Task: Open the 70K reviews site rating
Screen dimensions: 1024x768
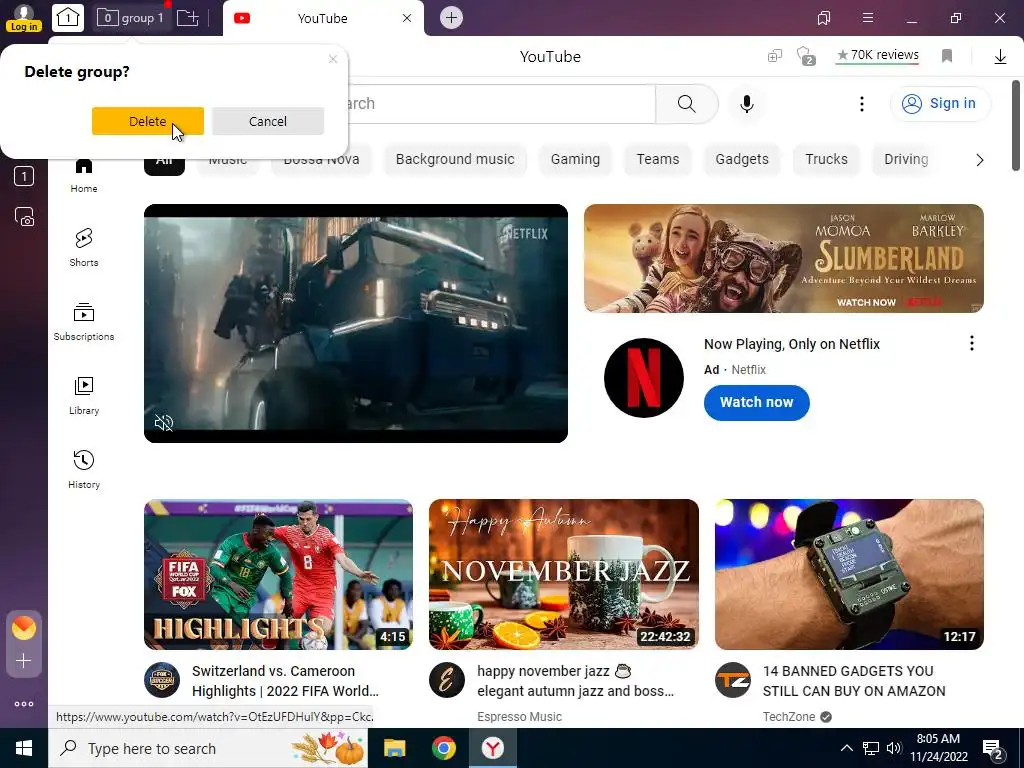Action: [x=878, y=56]
